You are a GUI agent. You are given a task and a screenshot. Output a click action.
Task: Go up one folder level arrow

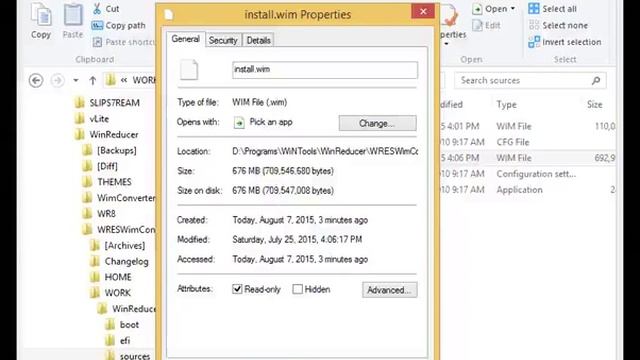click(x=93, y=80)
